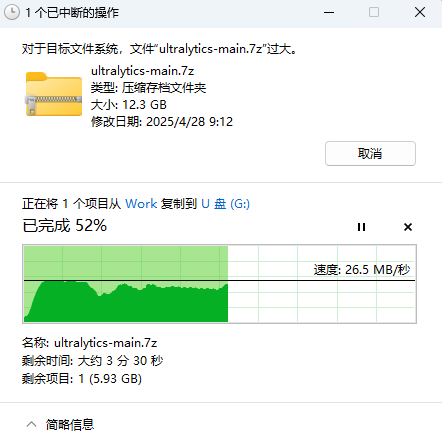Close the interrupted operation dialog window

click(420, 13)
